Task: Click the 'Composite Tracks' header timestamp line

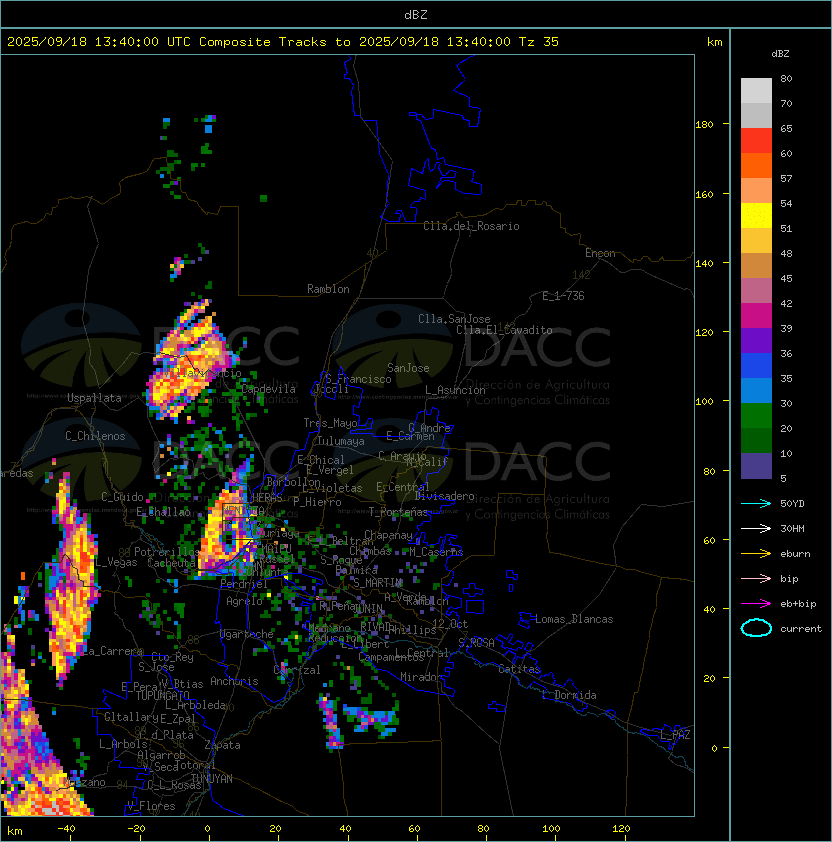Action: (283, 42)
